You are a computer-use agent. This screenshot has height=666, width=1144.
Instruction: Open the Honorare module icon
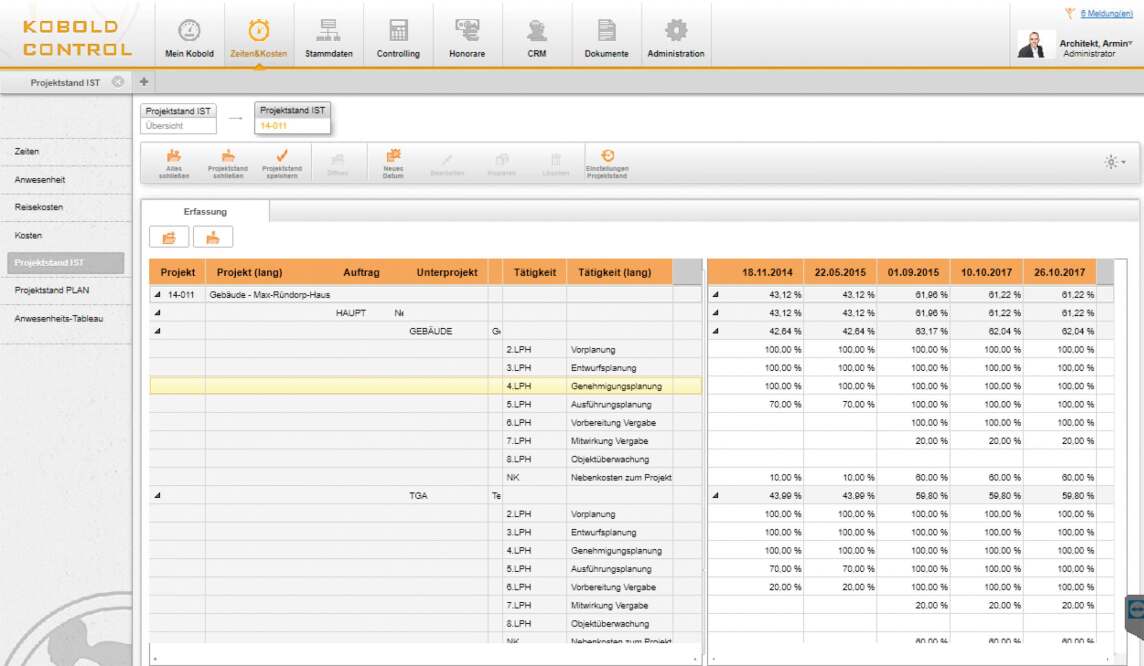(x=467, y=31)
